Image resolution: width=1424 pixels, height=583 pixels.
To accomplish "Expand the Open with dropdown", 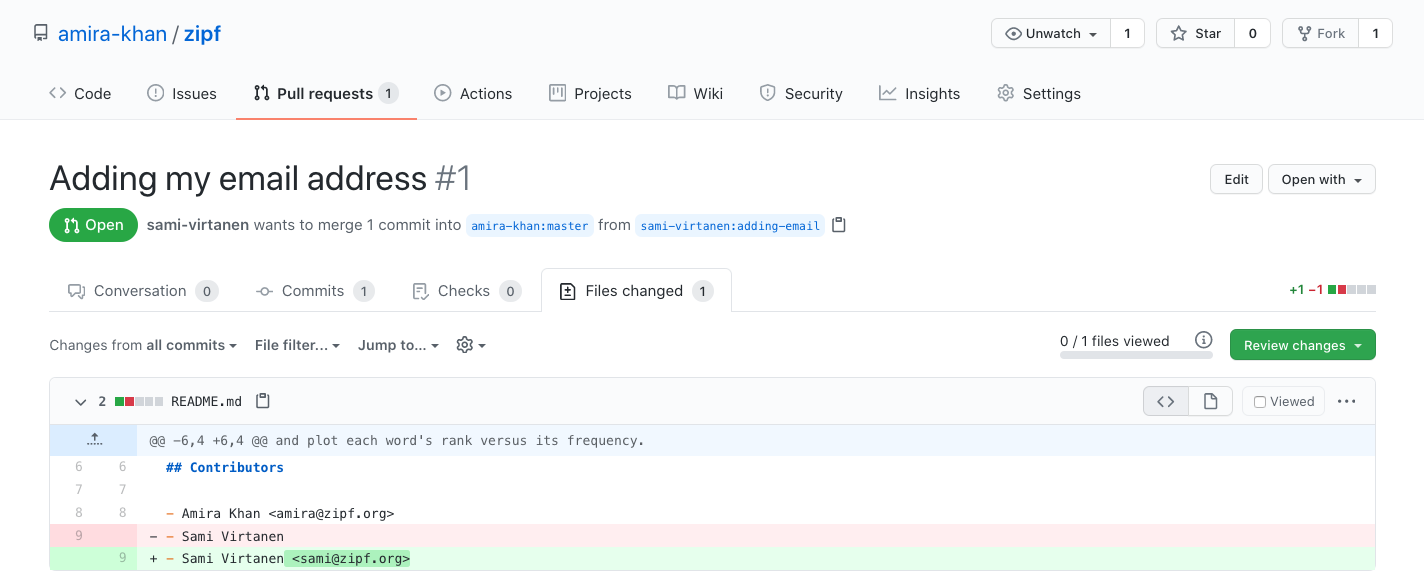I will coord(1322,179).
